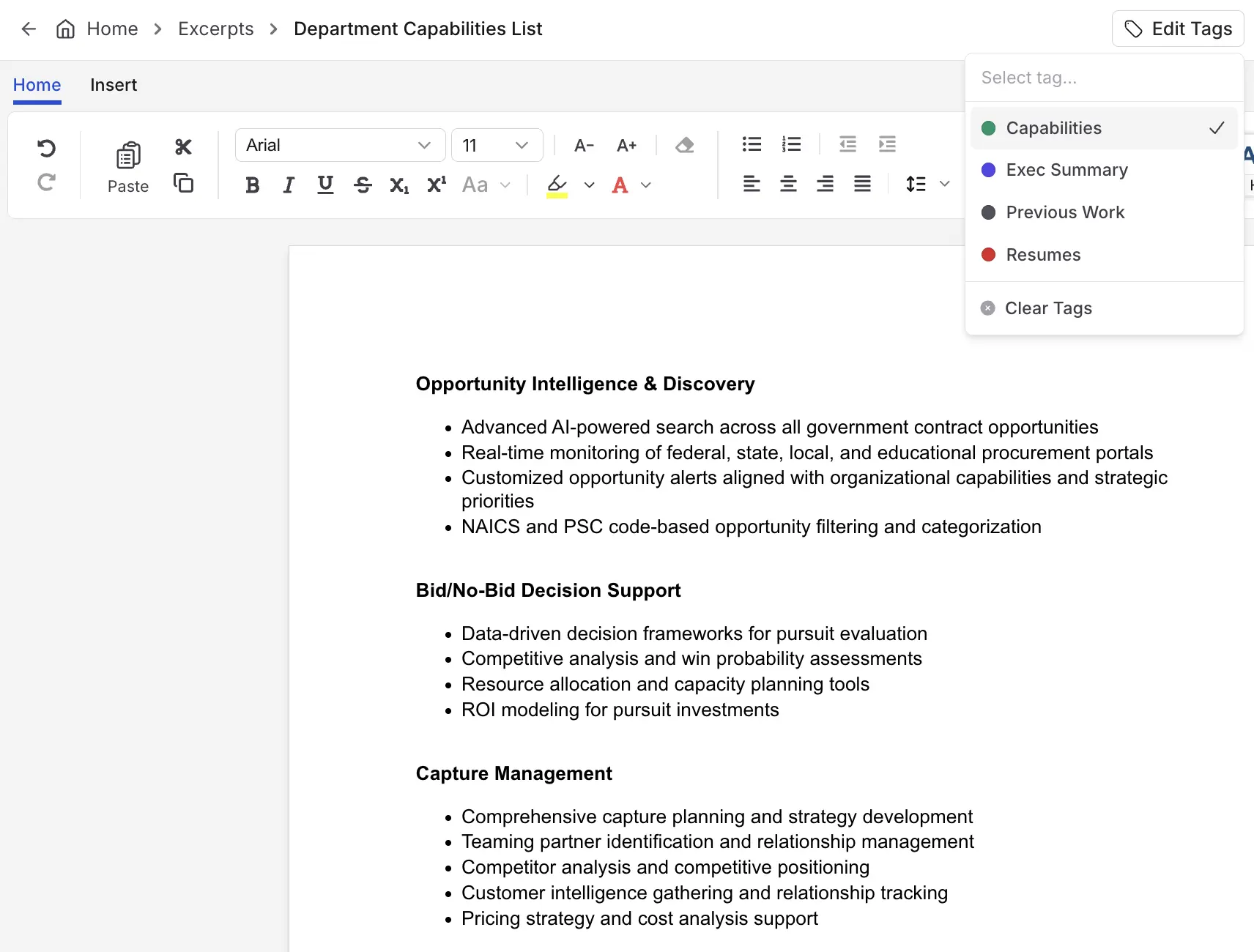This screenshot has height=952, width=1254.
Task: Open the line spacing dropdown
Action: coord(927,184)
